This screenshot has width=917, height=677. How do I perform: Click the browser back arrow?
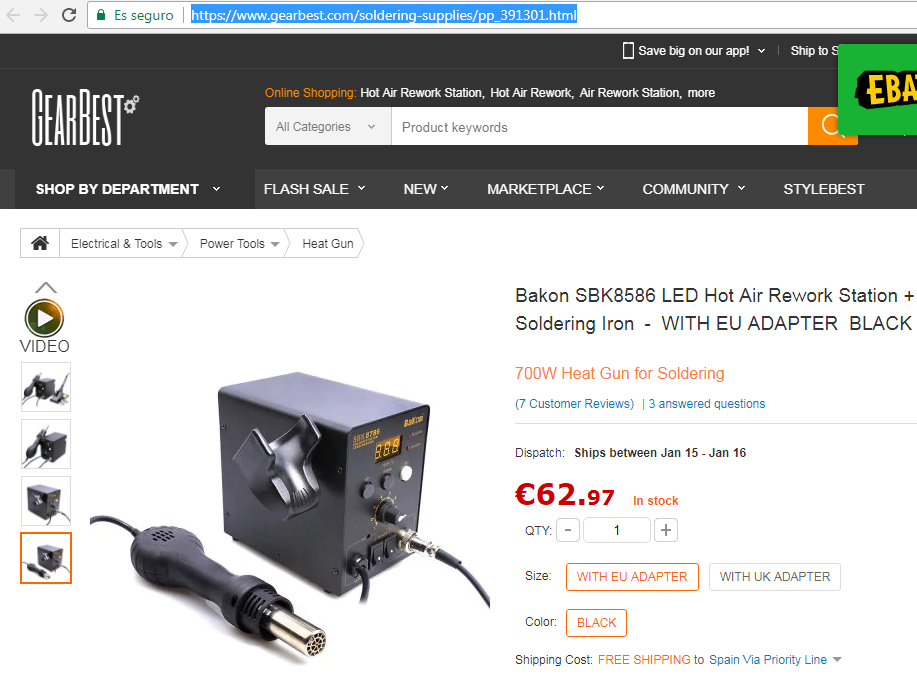[x=13, y=15]
